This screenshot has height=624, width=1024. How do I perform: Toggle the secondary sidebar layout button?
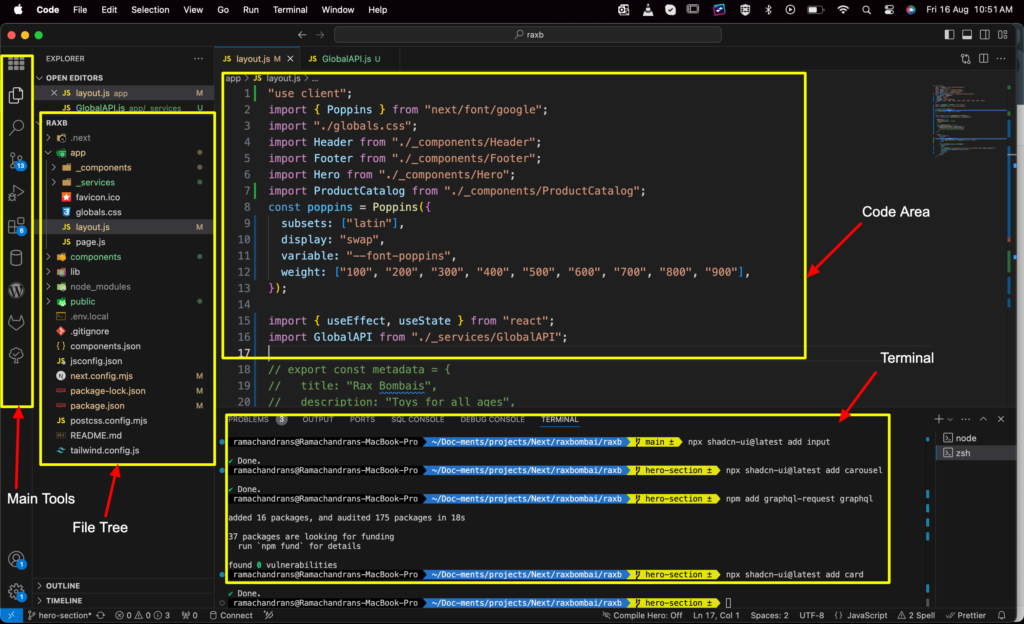click(984, 35)
